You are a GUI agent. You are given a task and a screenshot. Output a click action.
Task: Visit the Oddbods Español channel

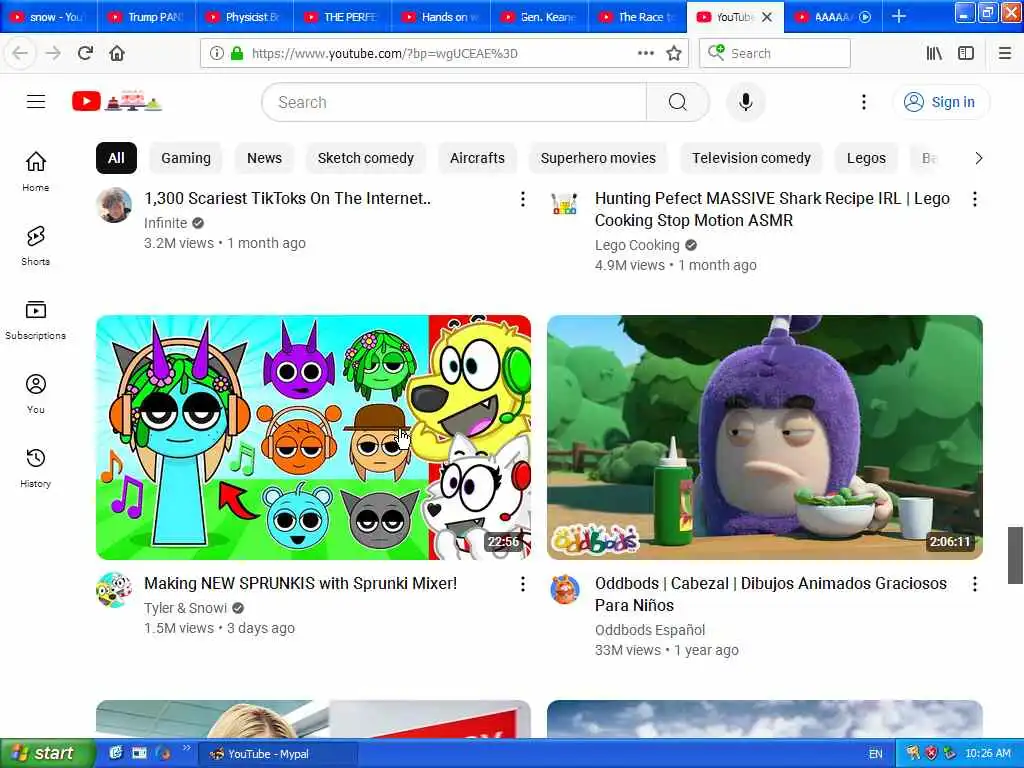coord(650,630)
